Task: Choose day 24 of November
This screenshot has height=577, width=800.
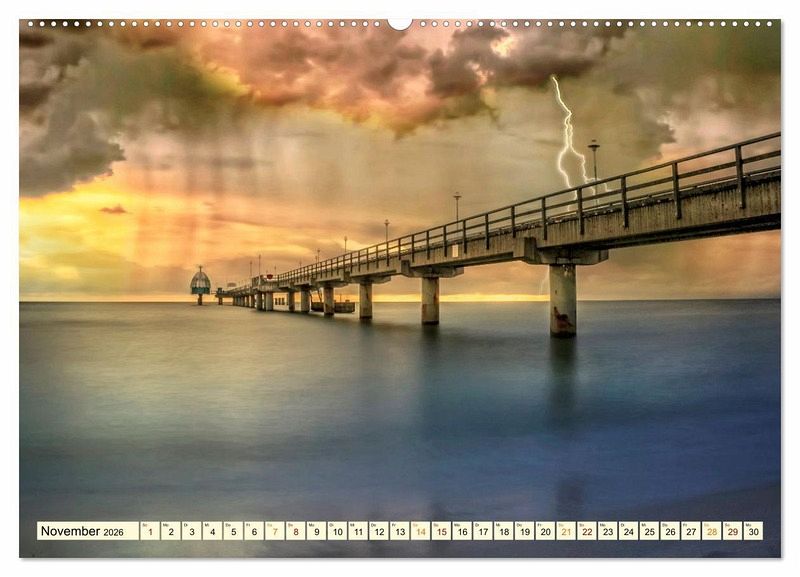Action: point(629,531)
